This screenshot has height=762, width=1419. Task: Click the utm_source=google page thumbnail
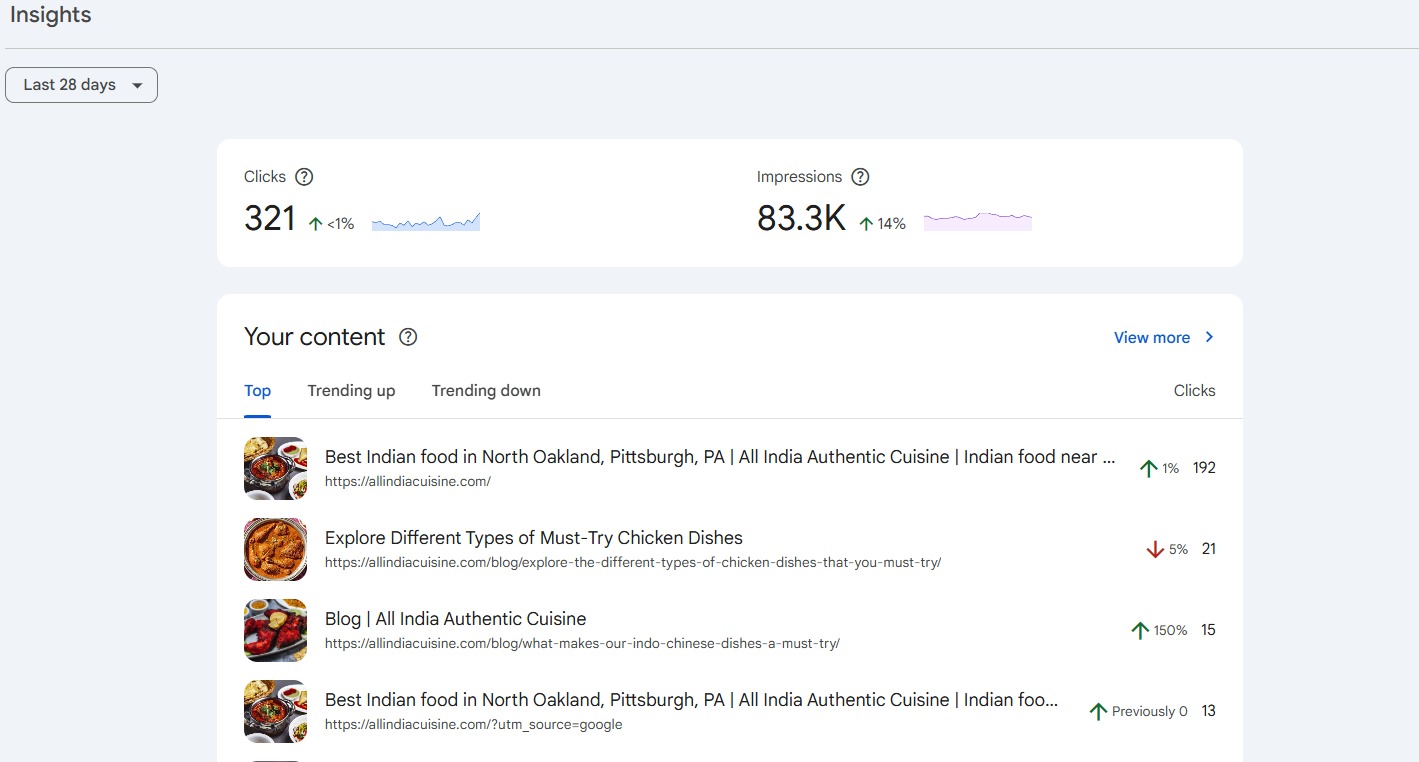tap(275, 711)
